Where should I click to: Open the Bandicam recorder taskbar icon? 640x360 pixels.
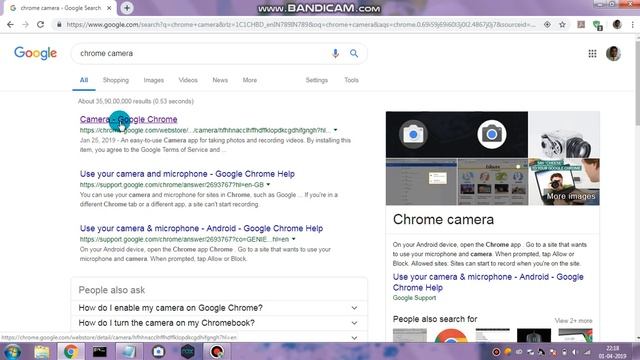pos(217,351)
